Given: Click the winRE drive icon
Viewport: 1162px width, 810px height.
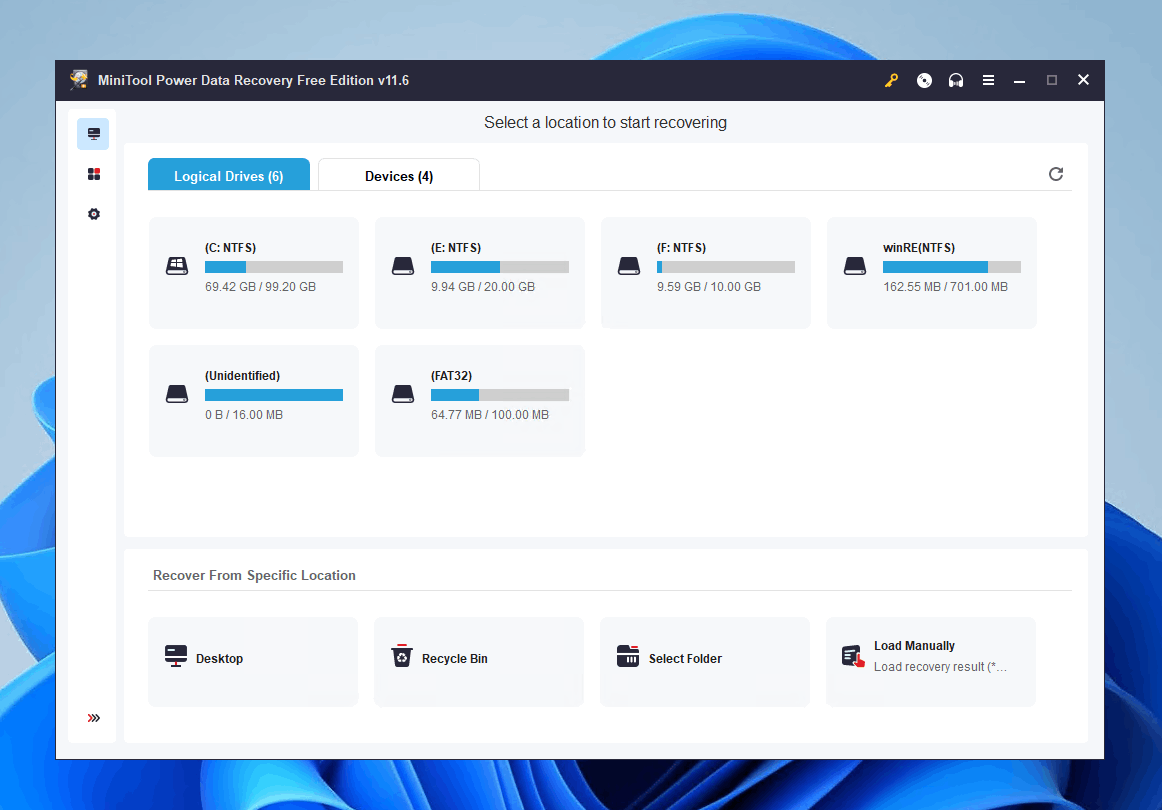Looking at the screenshot, I should point(854,266).
